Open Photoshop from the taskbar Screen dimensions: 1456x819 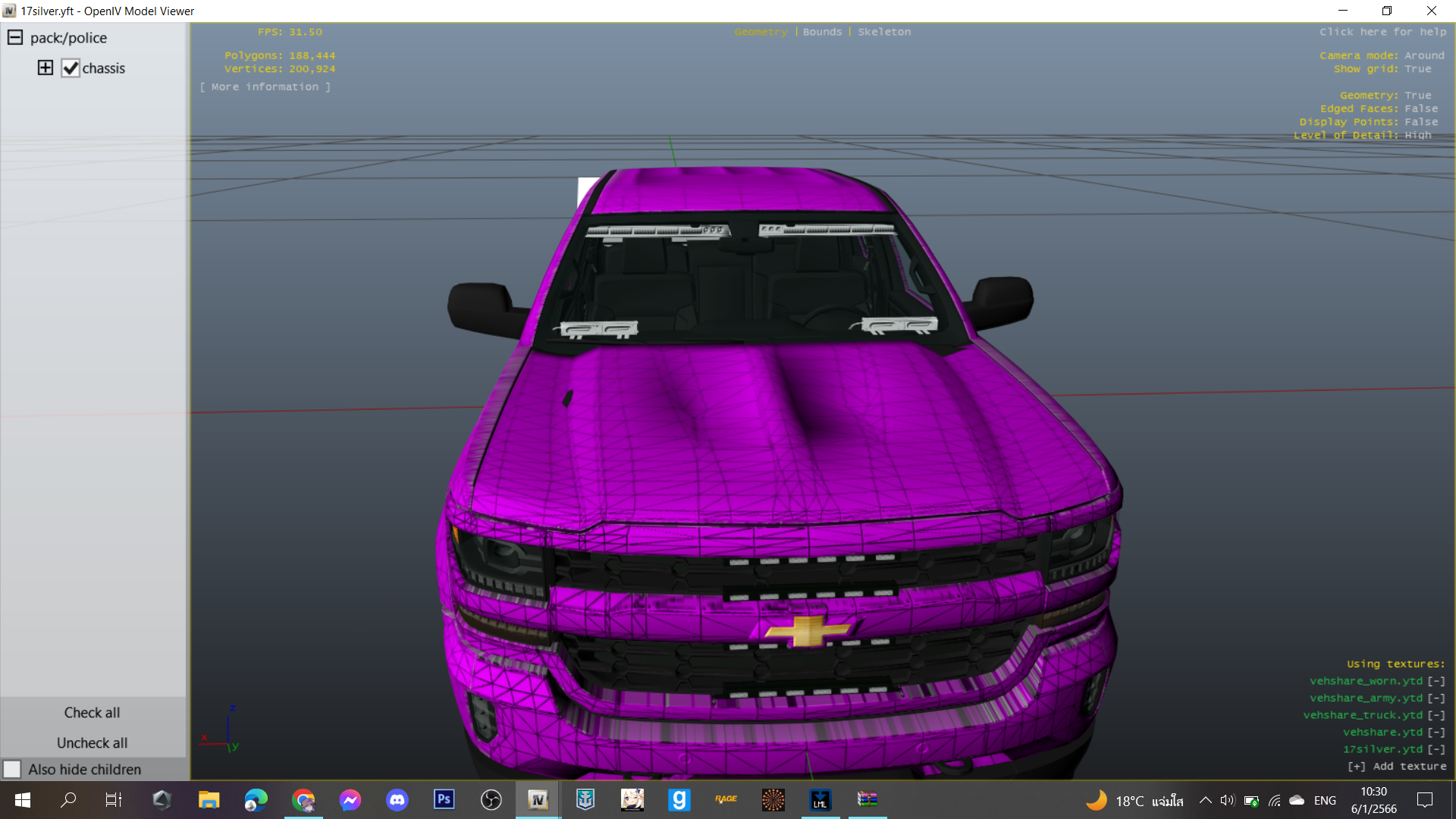click(x=444, y=799)
